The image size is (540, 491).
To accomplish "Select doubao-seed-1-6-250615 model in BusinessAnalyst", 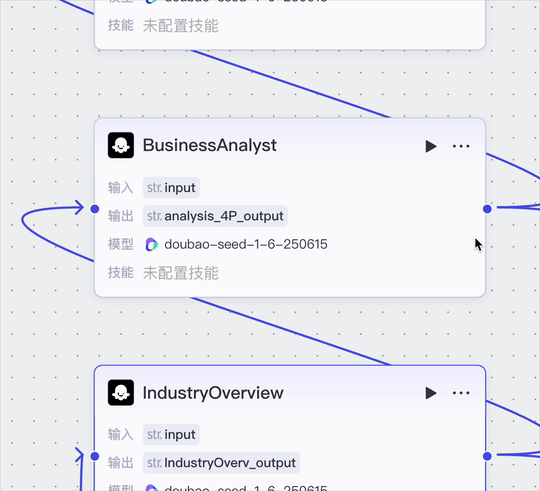I will (x=246, y=244).
